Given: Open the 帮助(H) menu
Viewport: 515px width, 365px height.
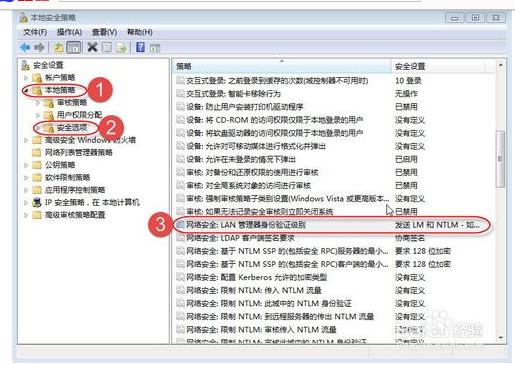Looking at the screenshot, I should coord(140,32).
